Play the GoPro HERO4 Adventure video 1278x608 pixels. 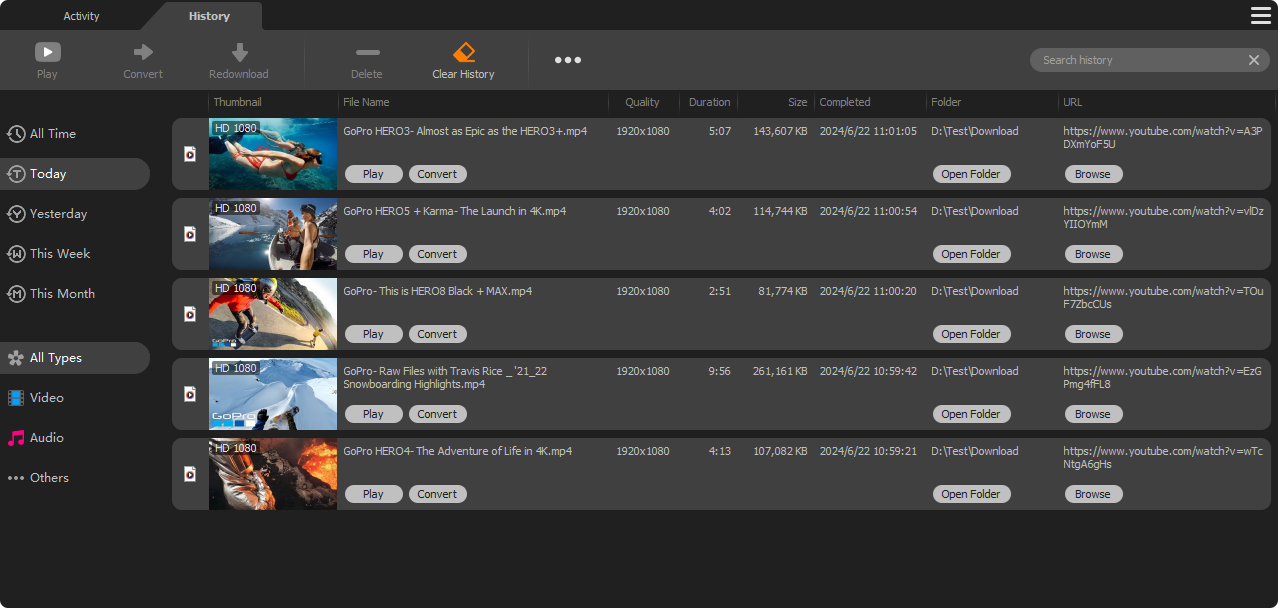374,494
